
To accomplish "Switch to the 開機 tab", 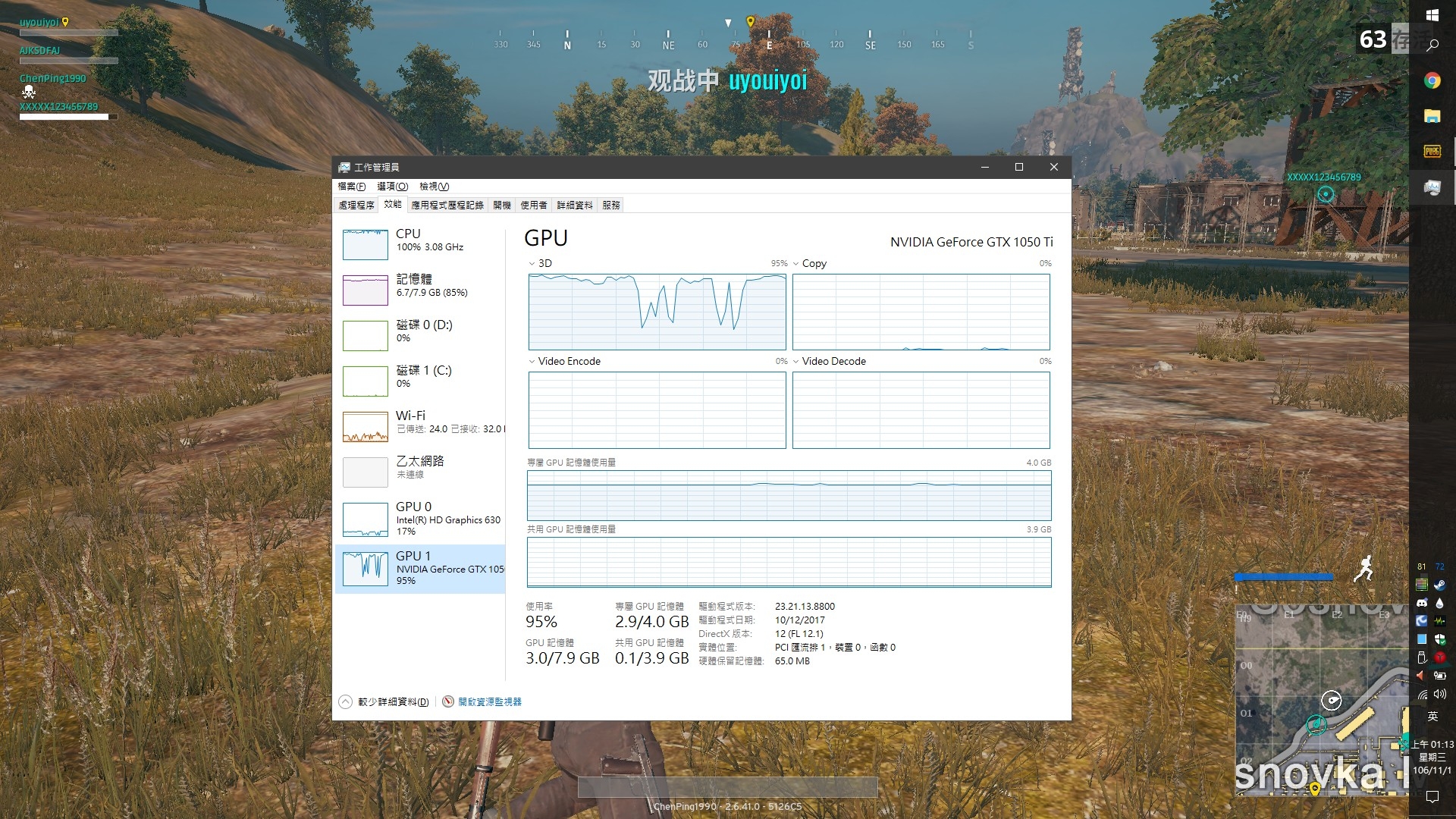I will (x=502, y=205).
